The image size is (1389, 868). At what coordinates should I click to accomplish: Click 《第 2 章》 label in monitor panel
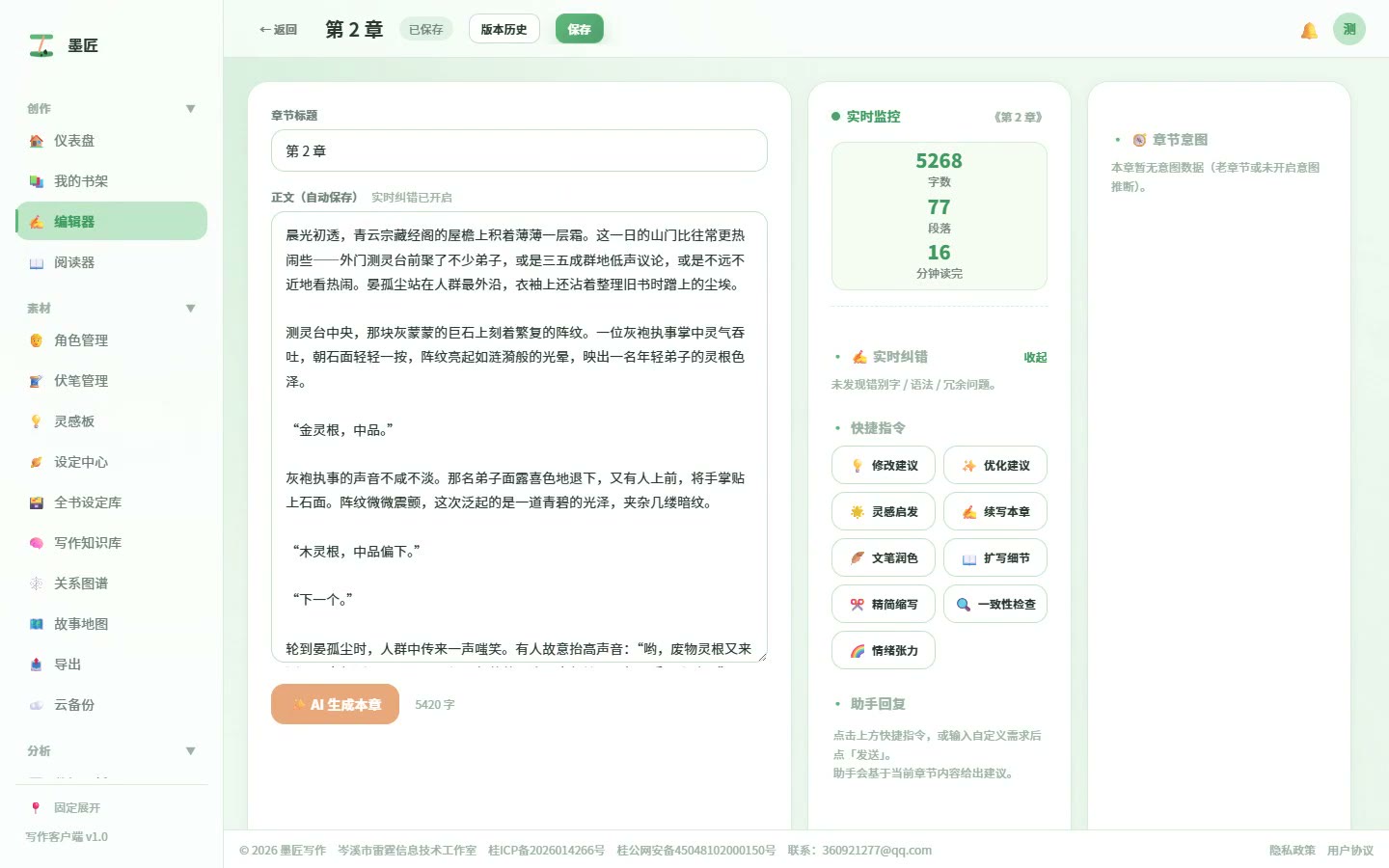tap(1018, 117)
